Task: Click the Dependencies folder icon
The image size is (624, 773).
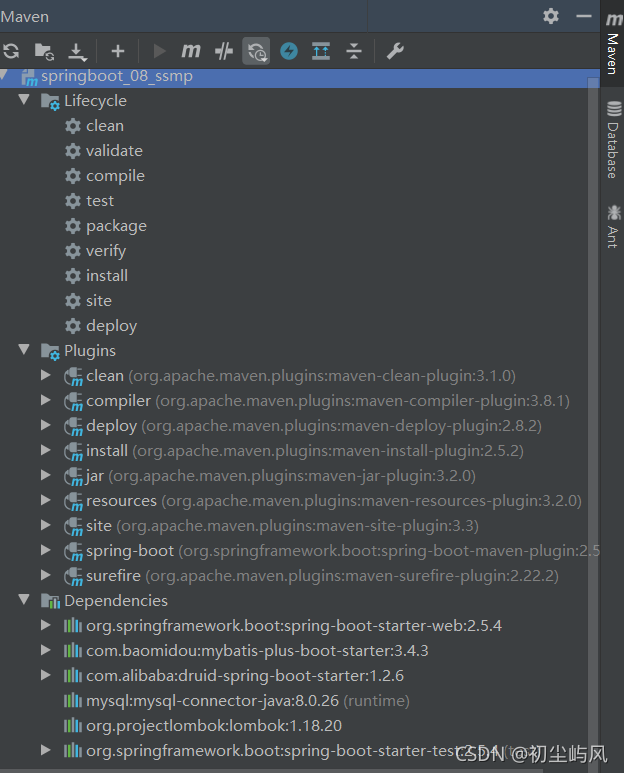Action: pyautogui.click(x=50, y=601)
